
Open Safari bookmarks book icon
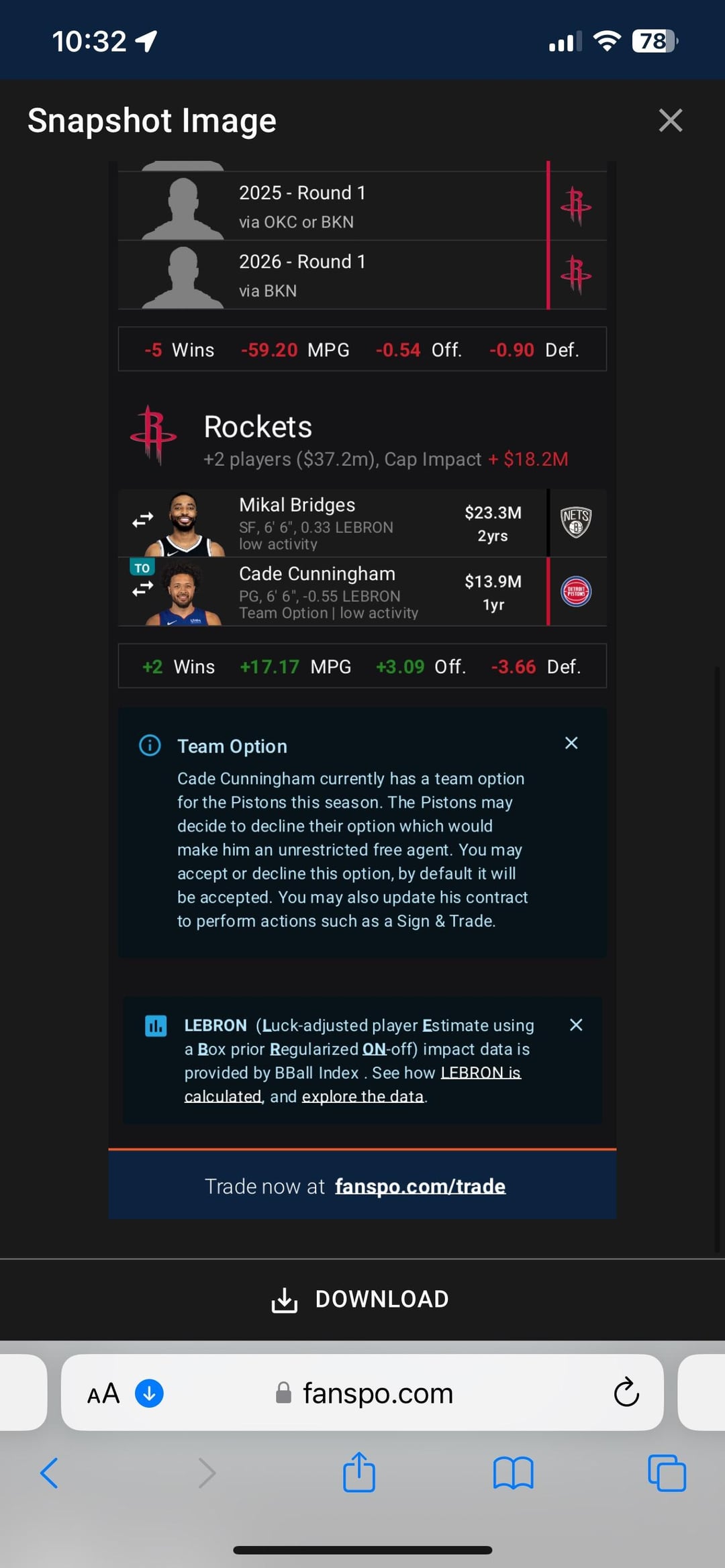pos(513,1473)
